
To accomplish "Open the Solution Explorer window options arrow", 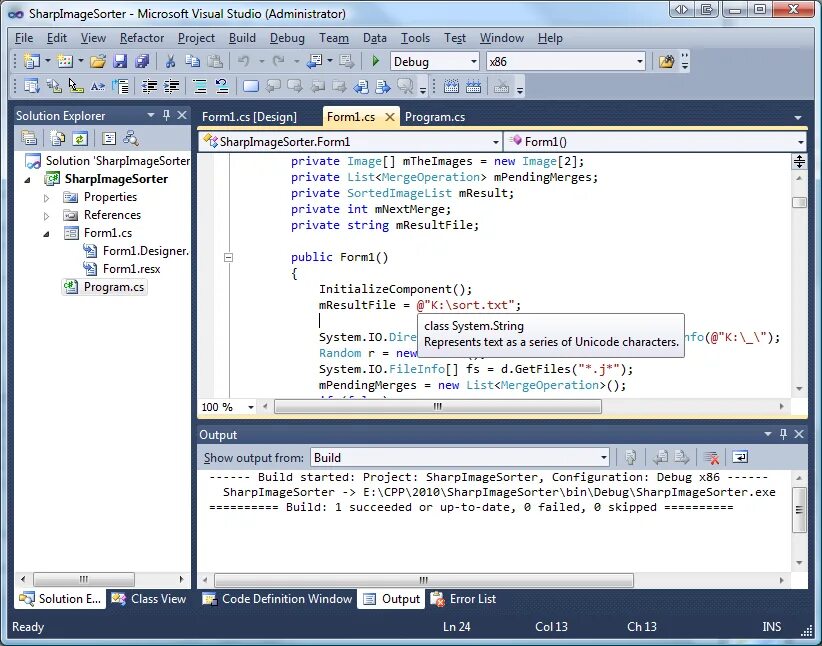I will tap(151, 115).
